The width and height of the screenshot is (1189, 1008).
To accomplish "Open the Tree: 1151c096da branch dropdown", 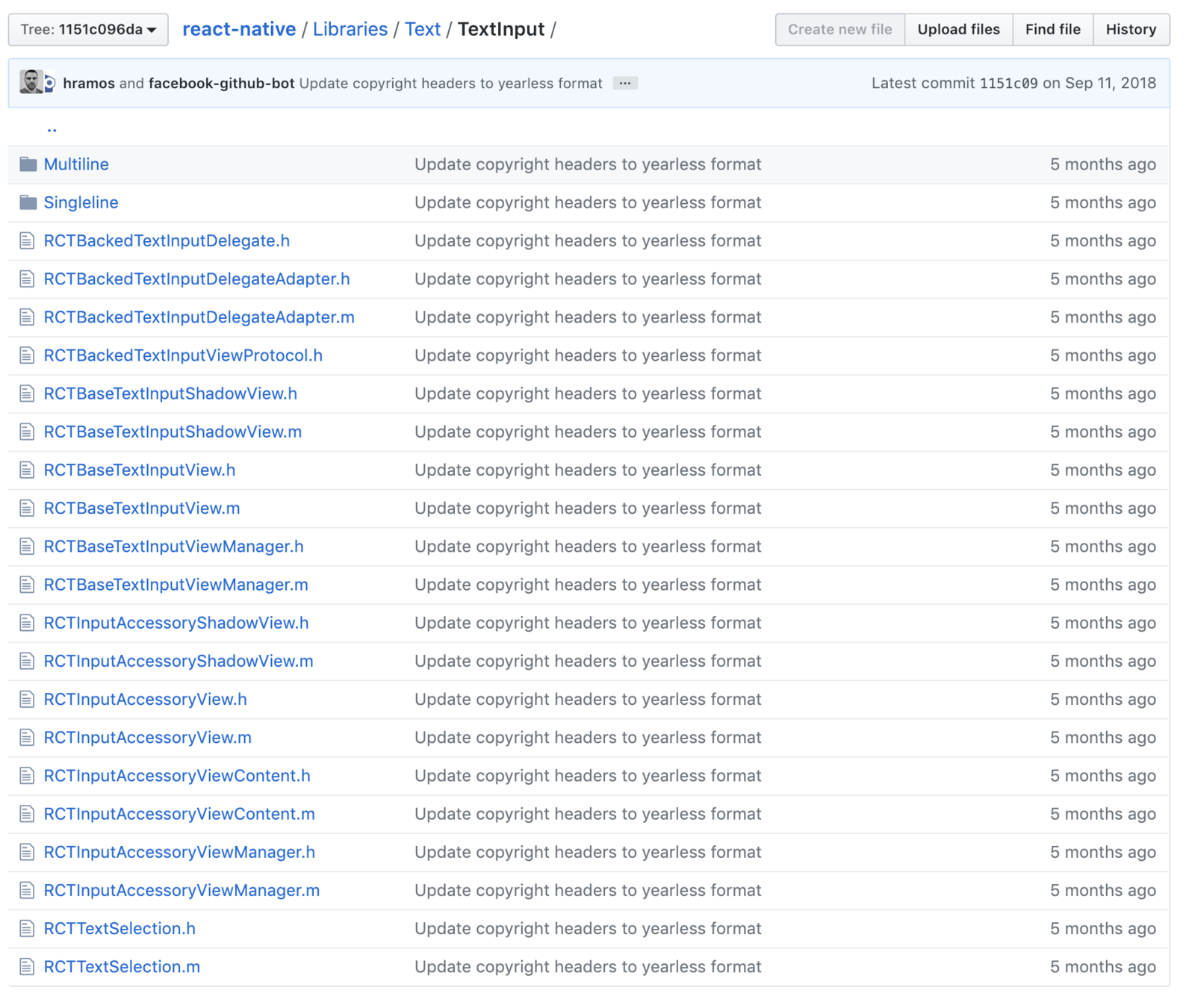I will [x=88, y=30].
